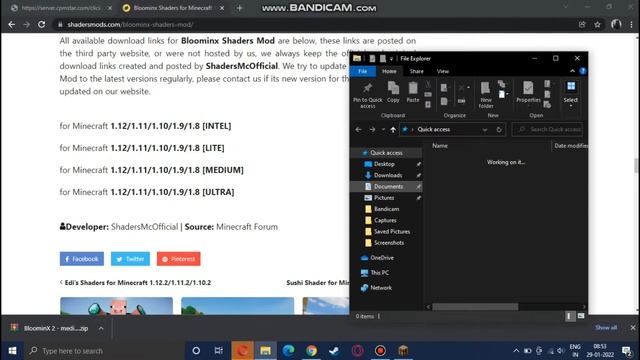Screen dimensions: 640x360
Task: Switch to the Home ribbon tab
Action: pos(389,71)
